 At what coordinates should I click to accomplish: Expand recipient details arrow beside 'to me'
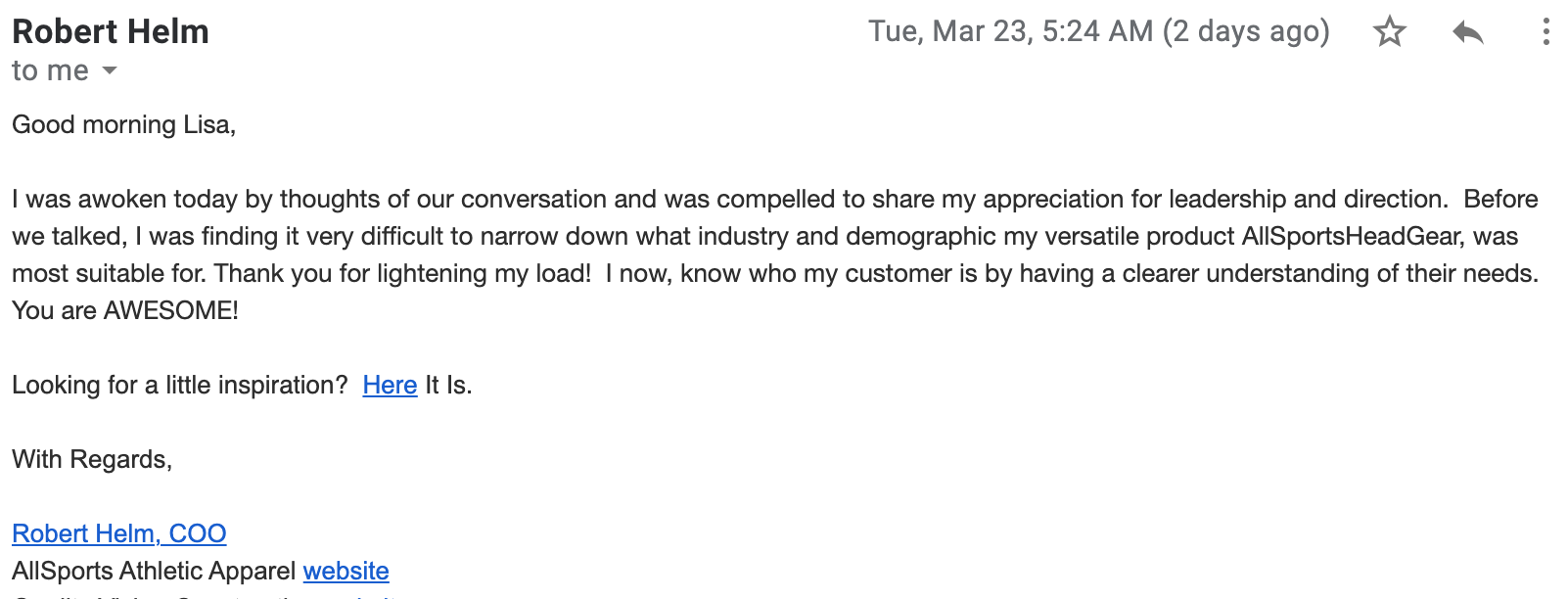(110, 70)
